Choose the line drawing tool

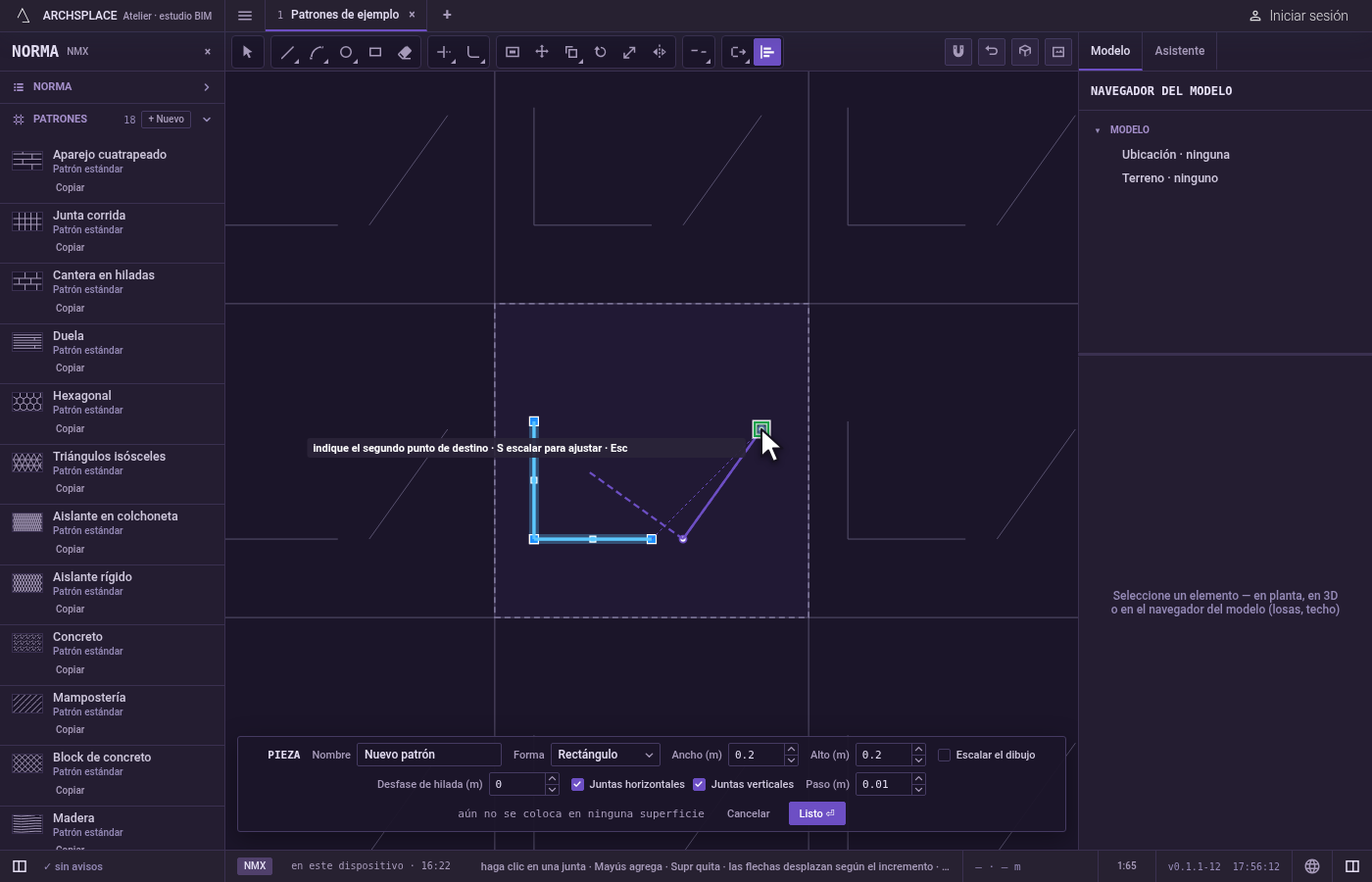pyautogui.click(x=287, y=52)
